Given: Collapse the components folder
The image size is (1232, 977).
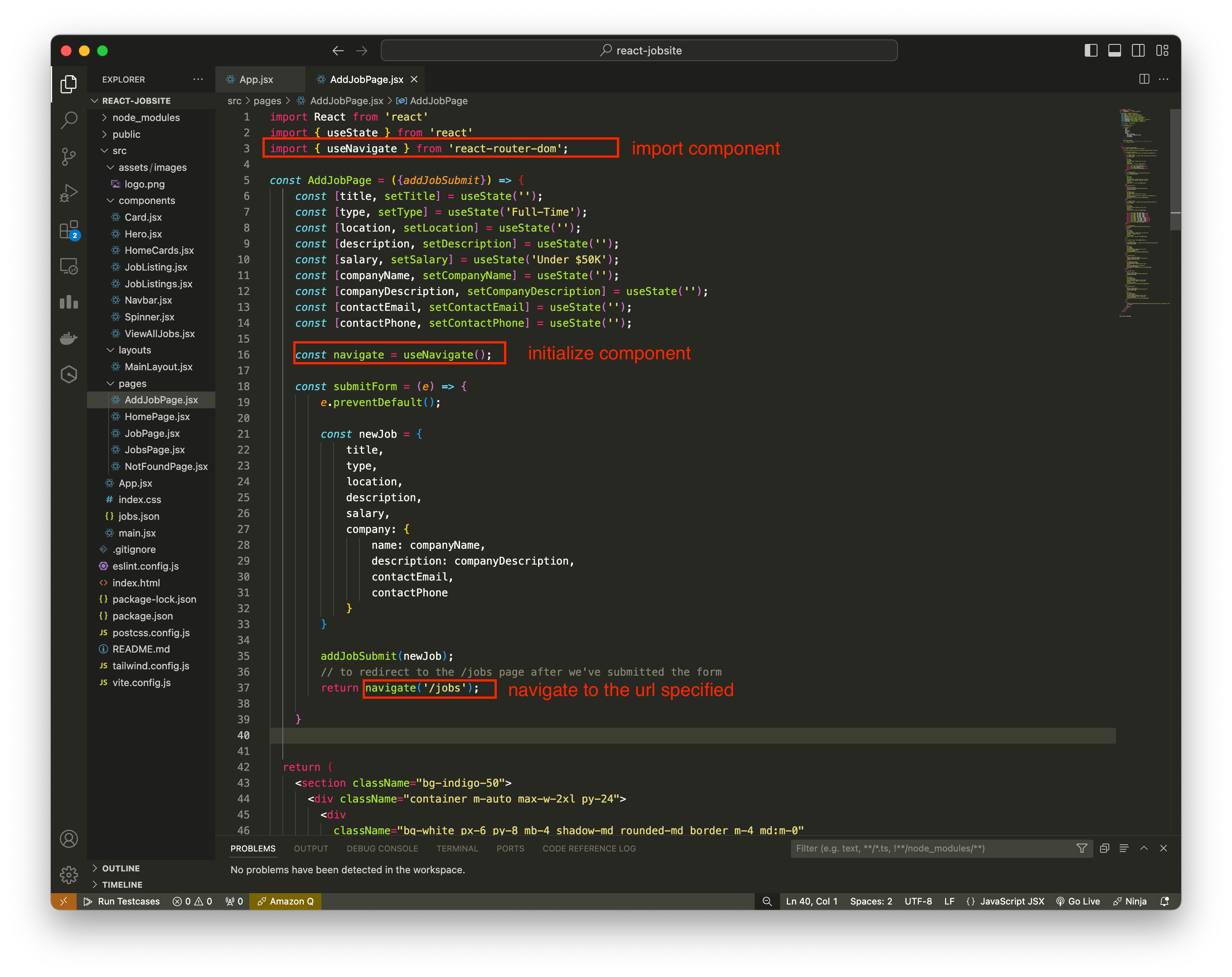Looking at the screenshot, I should (151, 201).
